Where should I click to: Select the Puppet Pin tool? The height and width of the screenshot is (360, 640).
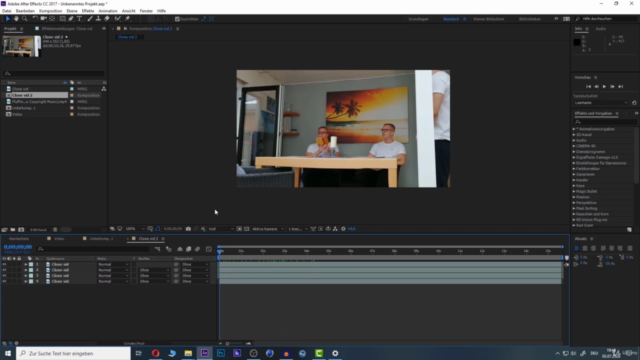(x=127, y=19)
